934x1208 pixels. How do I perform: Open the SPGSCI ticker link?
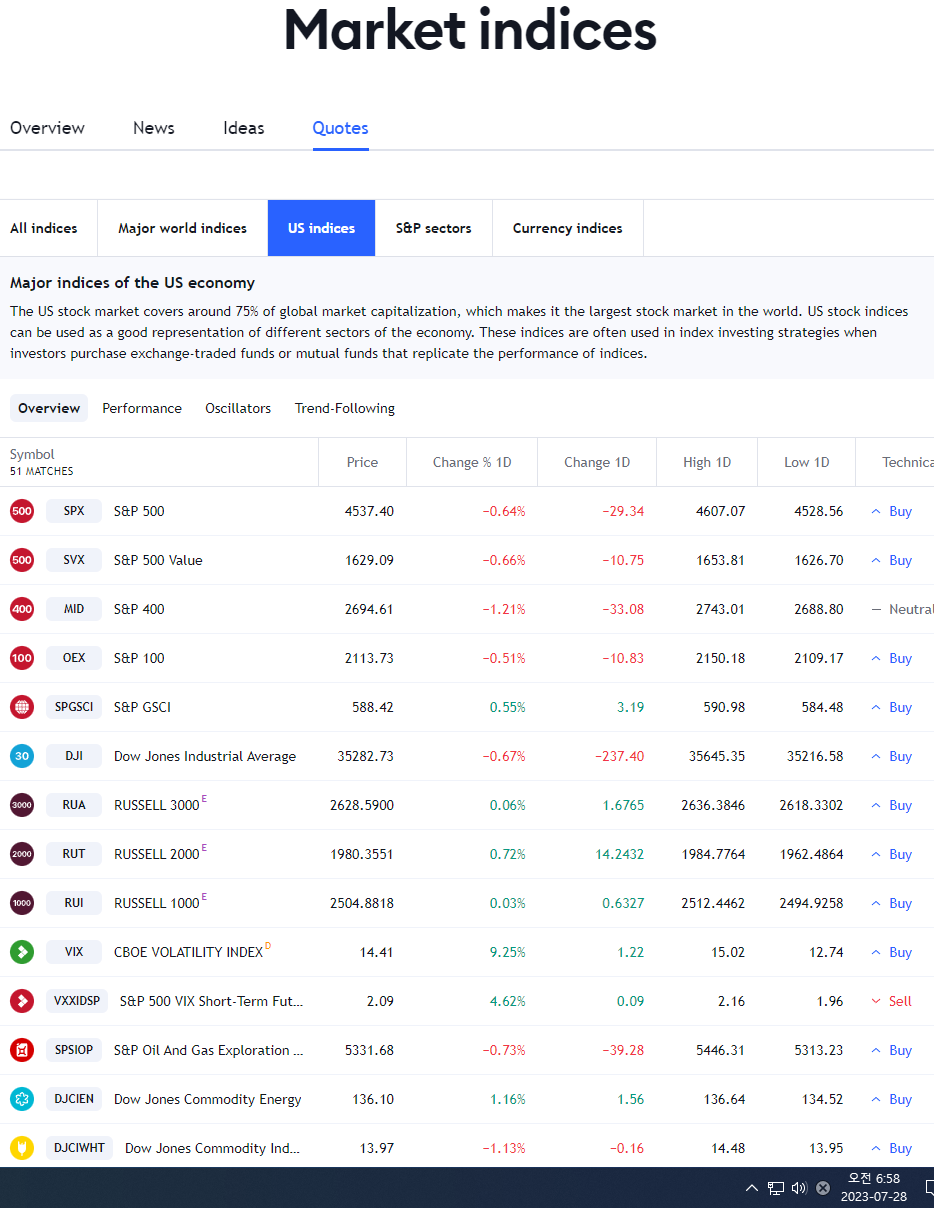[x=74, y=707]
